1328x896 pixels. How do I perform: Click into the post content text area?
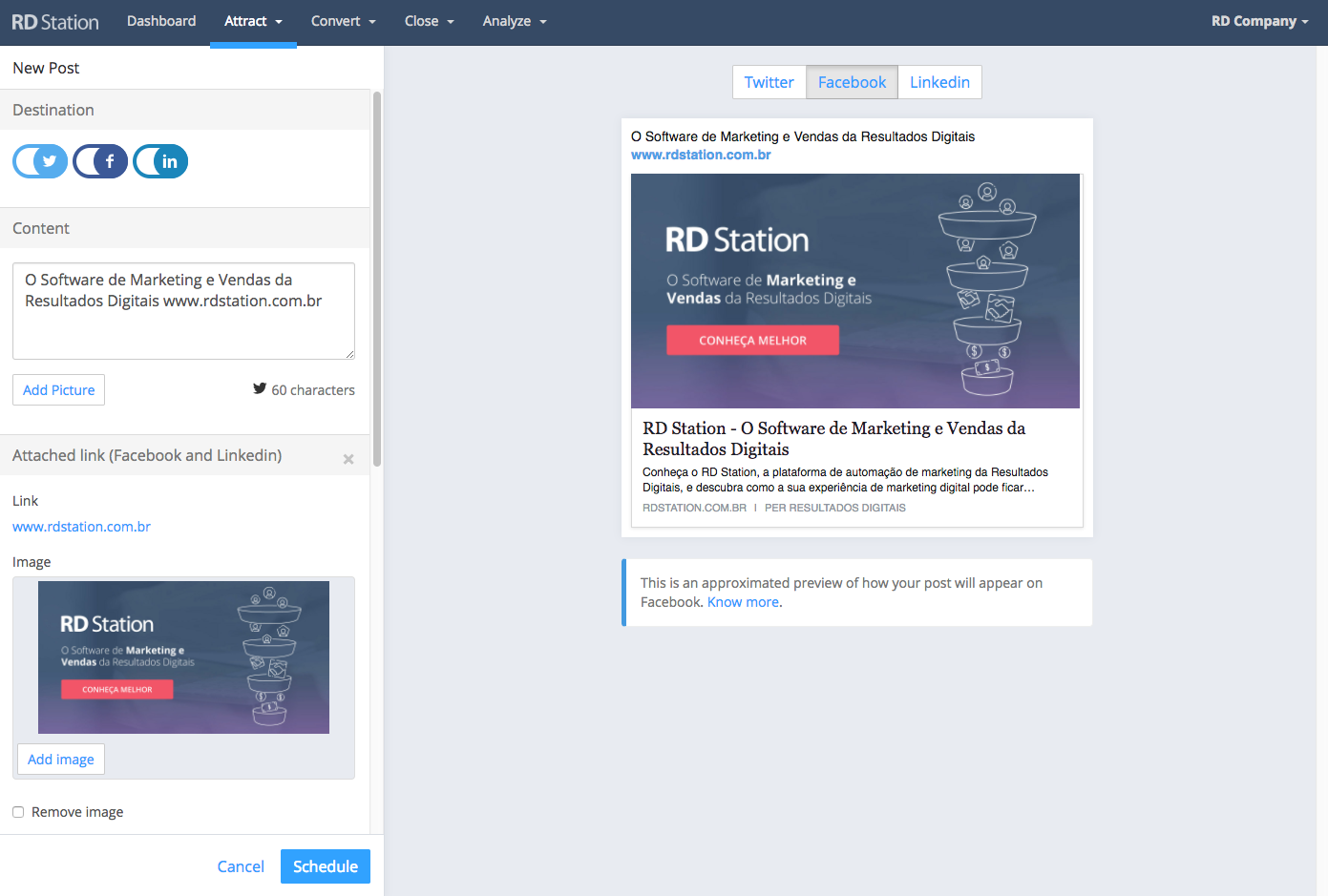point(184,311)
